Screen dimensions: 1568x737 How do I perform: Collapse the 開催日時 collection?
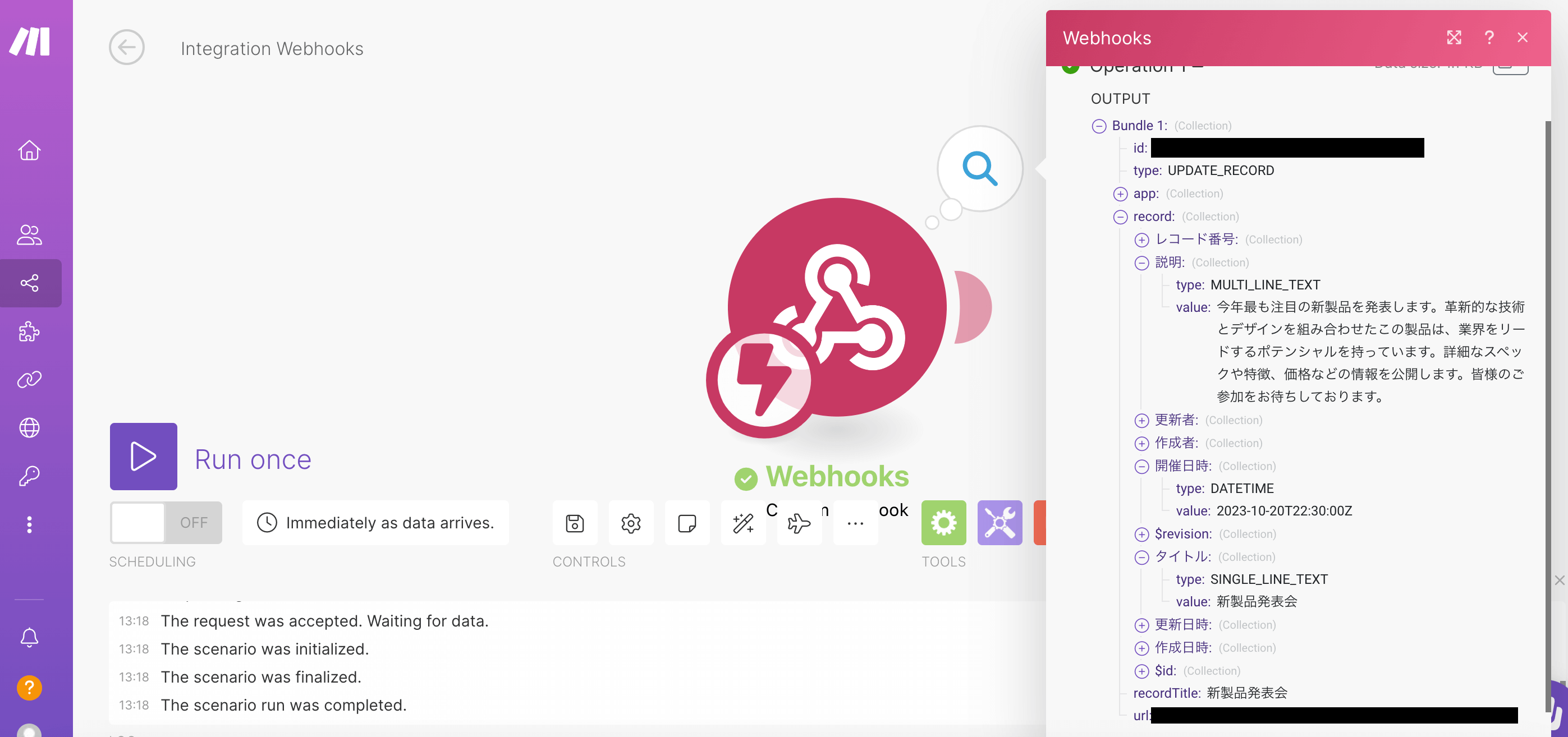[1141, 467]
